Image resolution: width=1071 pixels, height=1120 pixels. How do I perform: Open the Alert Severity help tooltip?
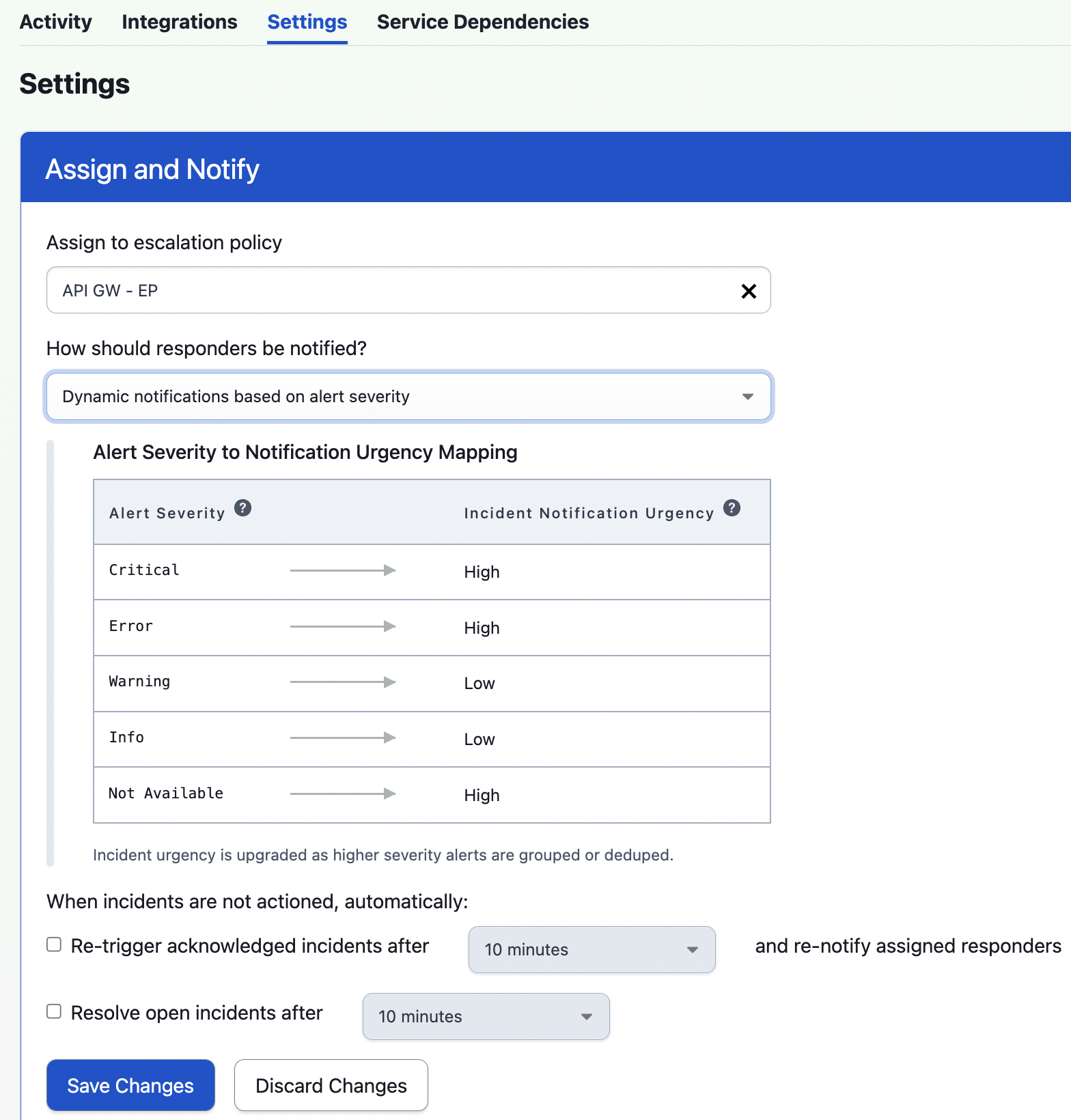coord(244,507)
